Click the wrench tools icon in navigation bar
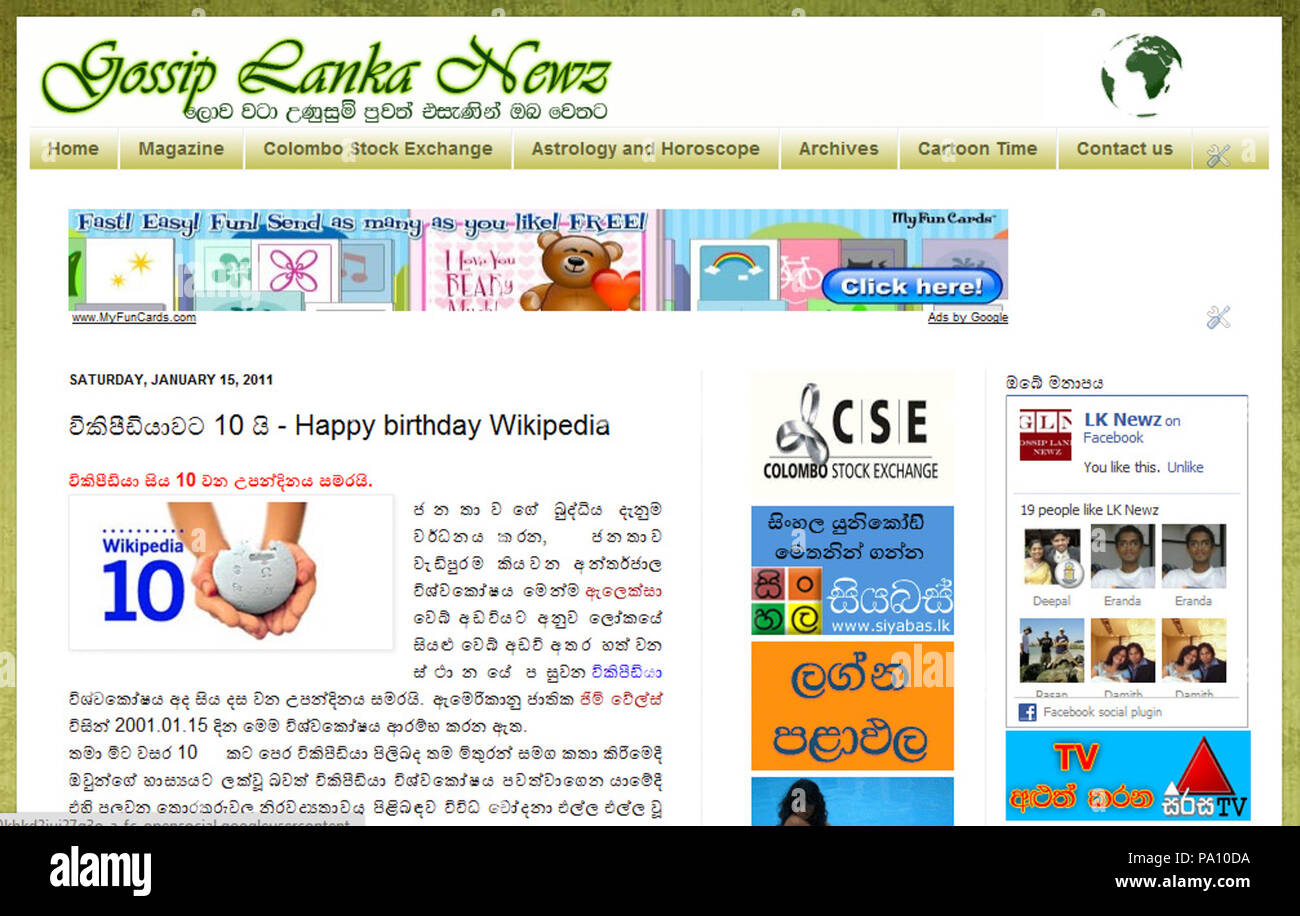This screenshot has height=916, width=1300. pos(1217,155)
